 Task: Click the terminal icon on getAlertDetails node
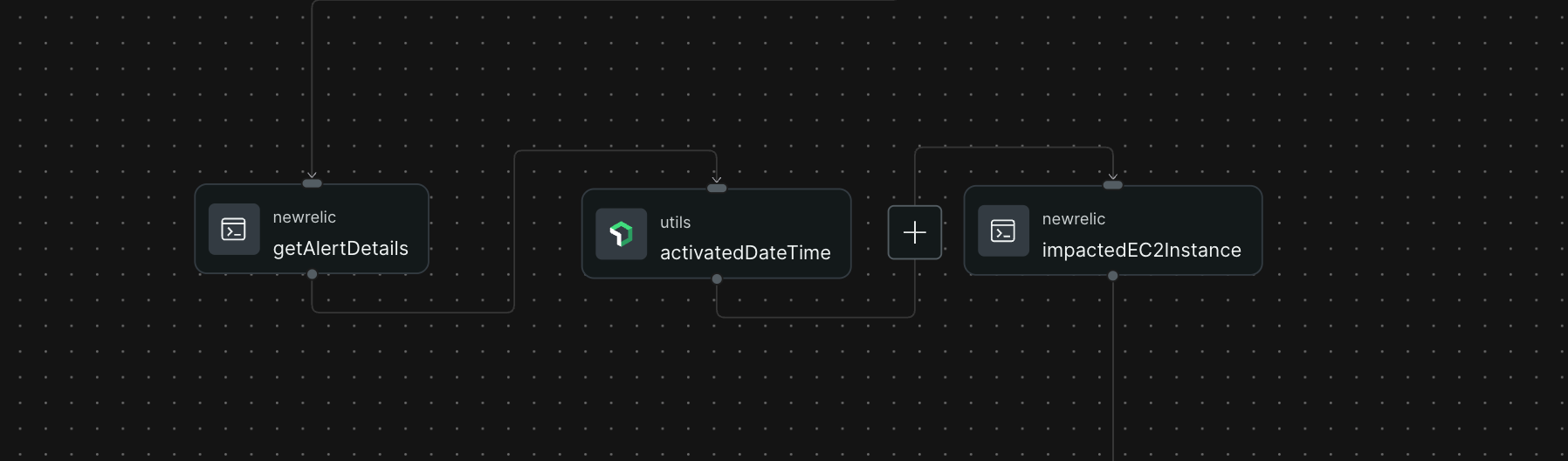point(234,230)
